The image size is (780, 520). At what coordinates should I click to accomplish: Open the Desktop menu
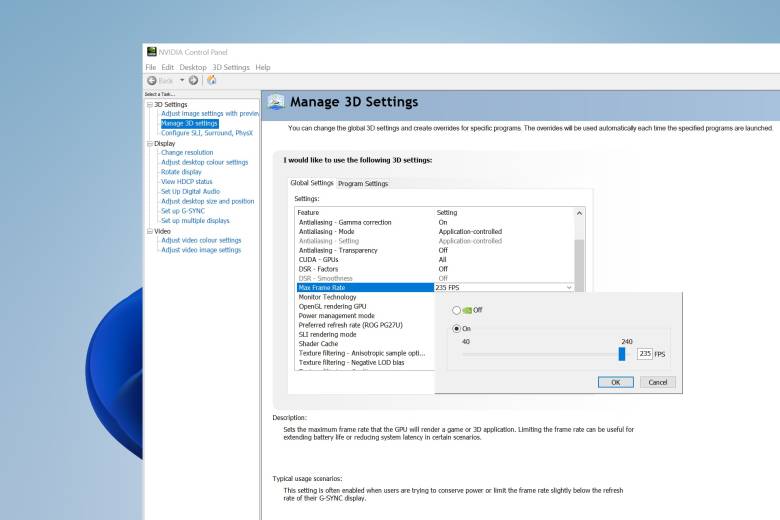[193, 67]
